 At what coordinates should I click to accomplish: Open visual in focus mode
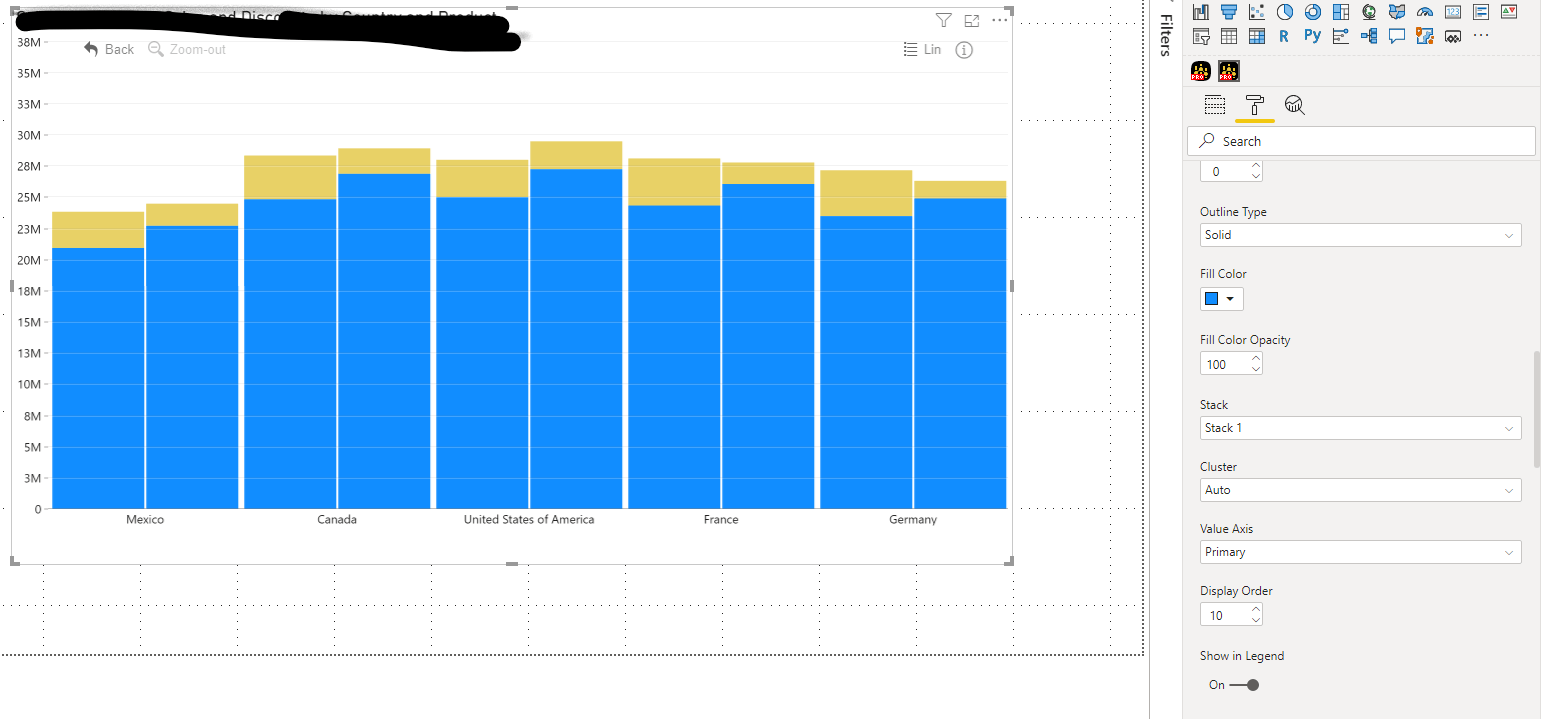tap(972, 20)
